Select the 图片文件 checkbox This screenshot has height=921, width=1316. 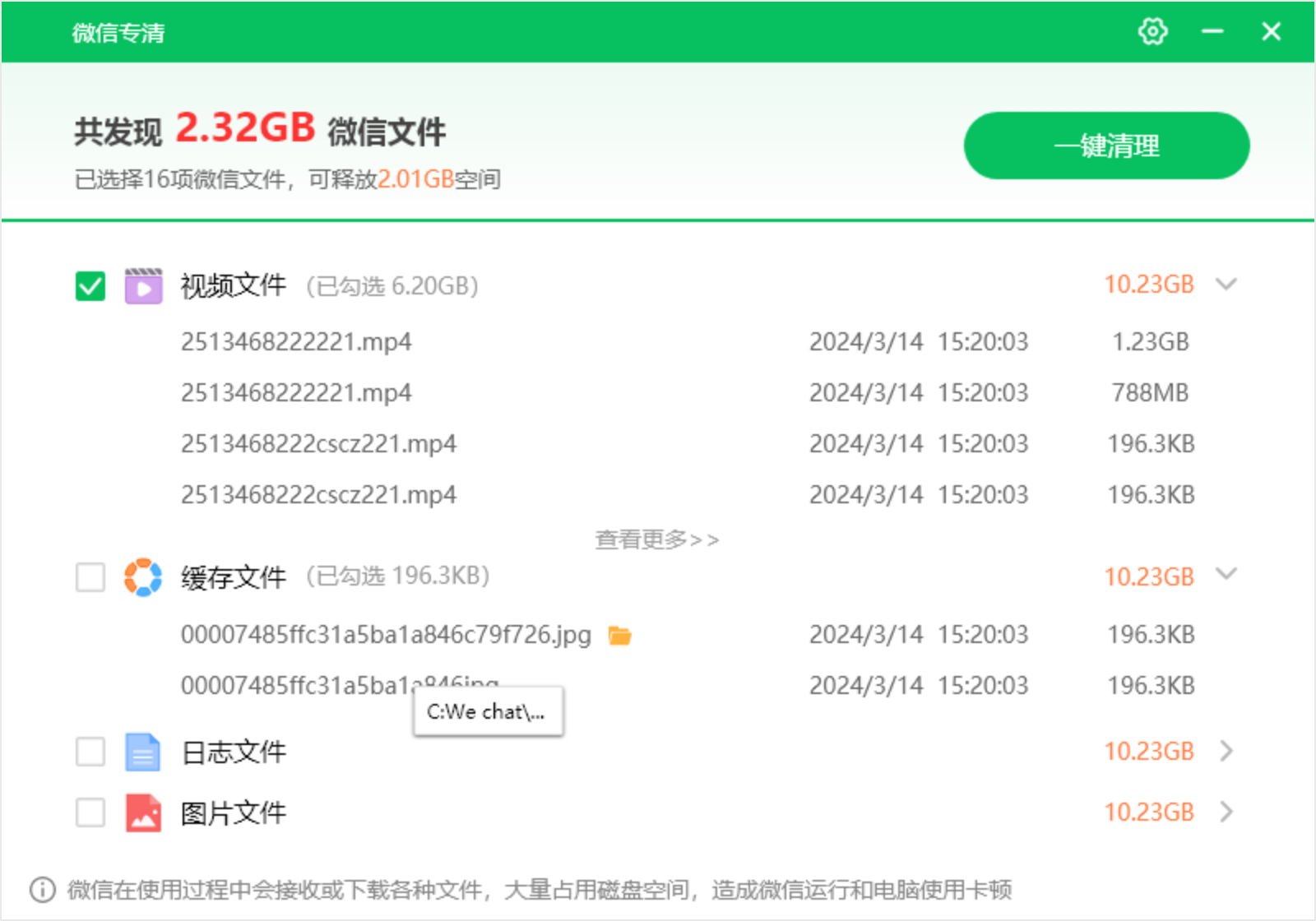90,812
